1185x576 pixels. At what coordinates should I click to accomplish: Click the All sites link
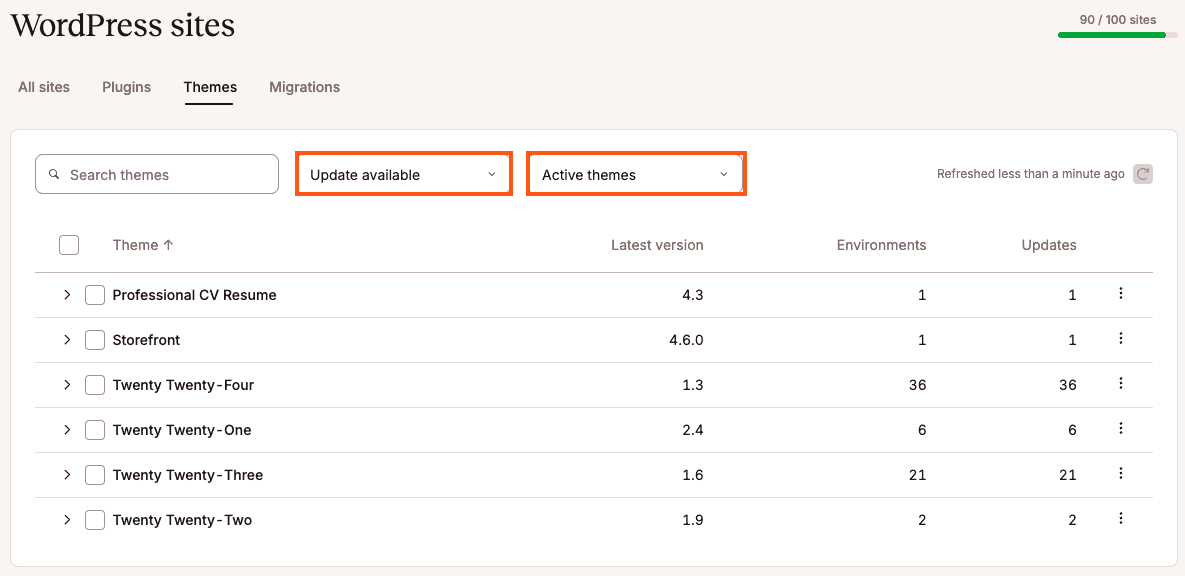coord(44,87)
